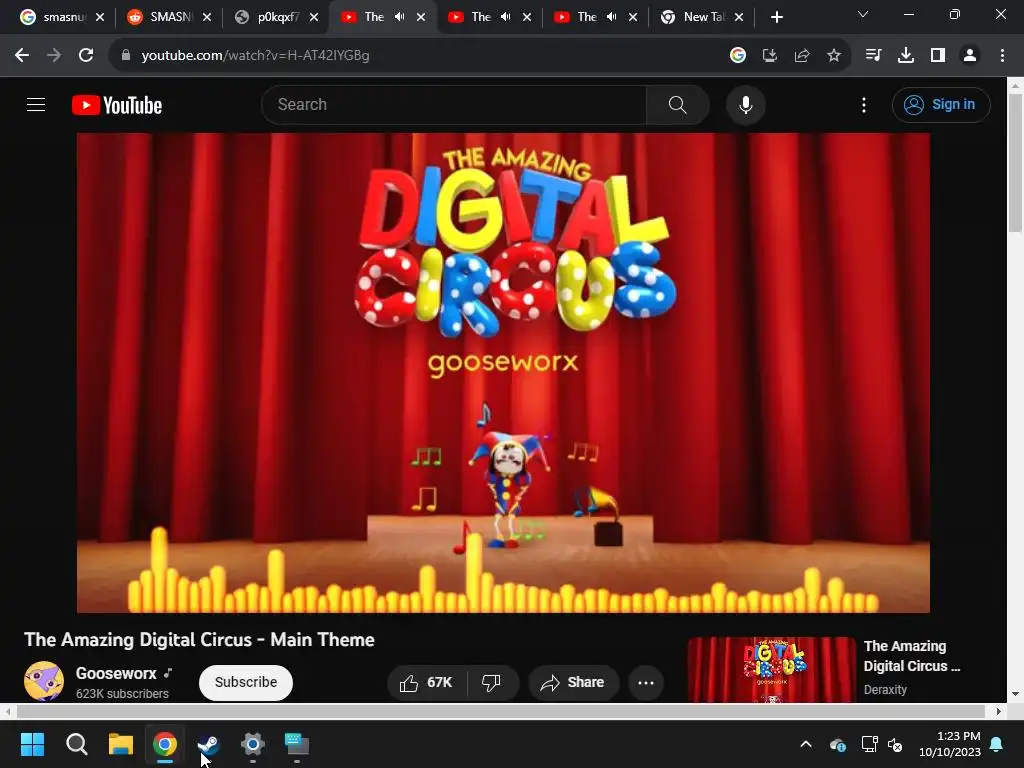Click the muted volume tray icon
1024x768 pixels.
coord(895,744)
